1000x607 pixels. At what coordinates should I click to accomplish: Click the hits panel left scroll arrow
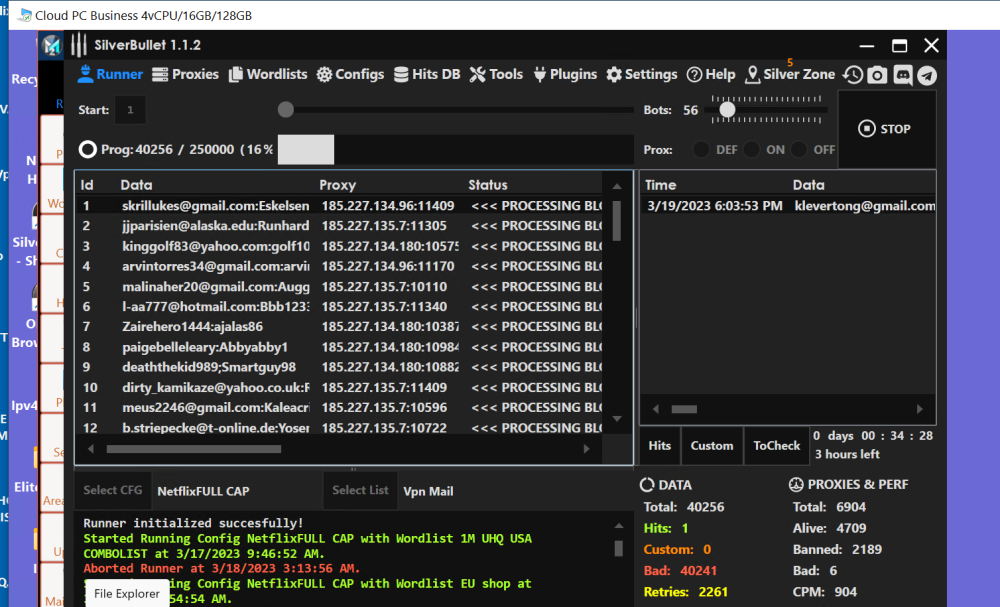[656, 409]
